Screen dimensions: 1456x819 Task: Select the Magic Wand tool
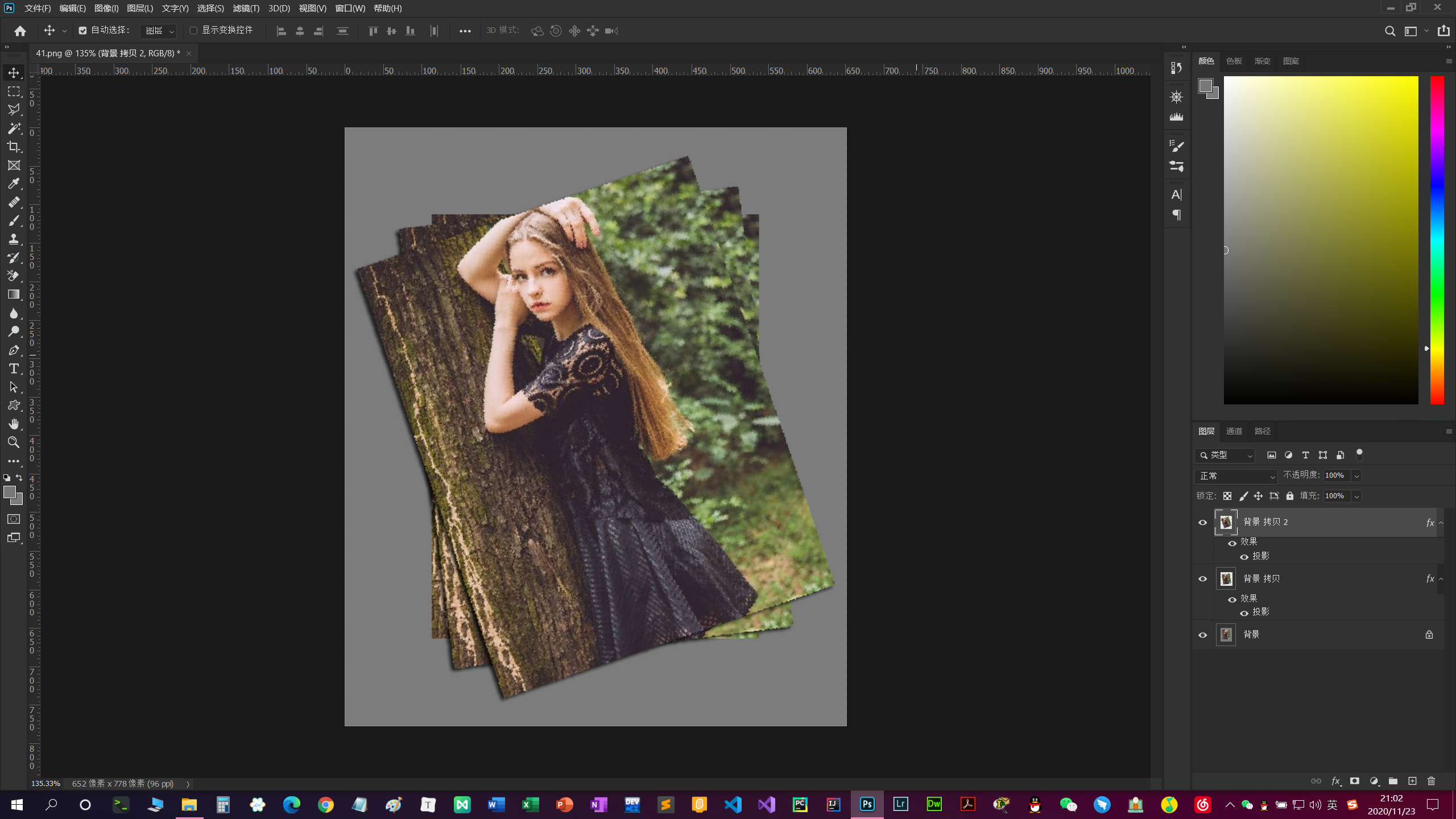point(14,129)
